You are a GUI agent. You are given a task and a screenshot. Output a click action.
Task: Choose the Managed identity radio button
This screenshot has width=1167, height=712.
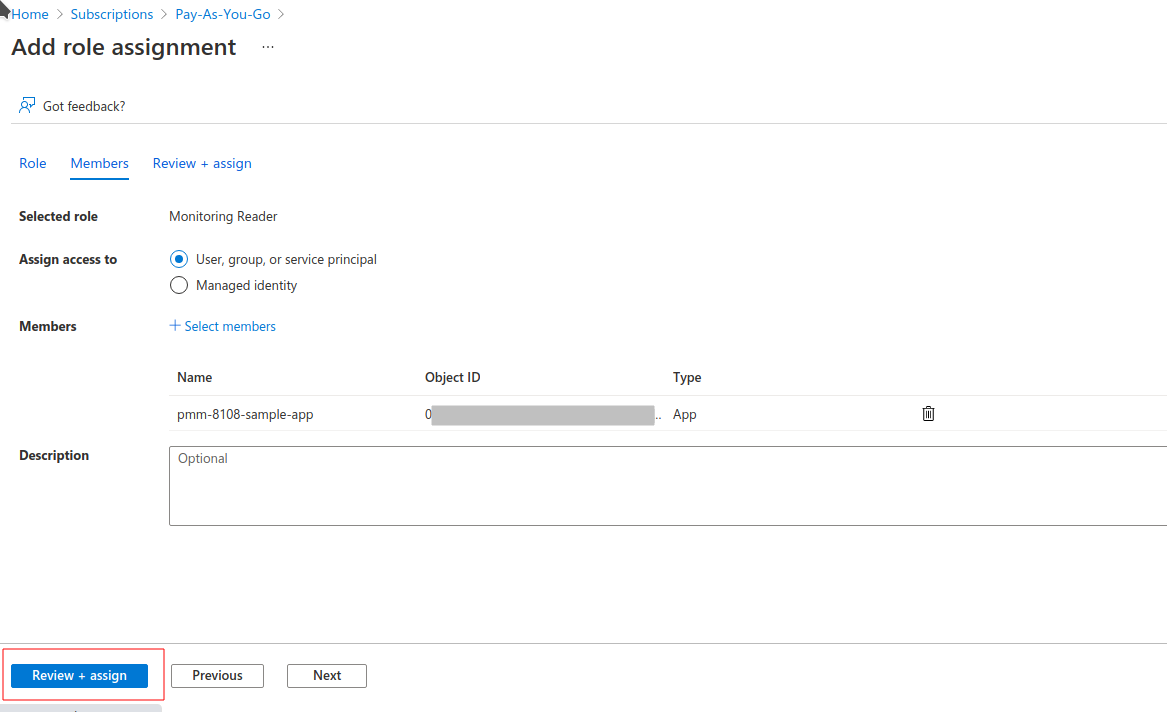[179, 285]
